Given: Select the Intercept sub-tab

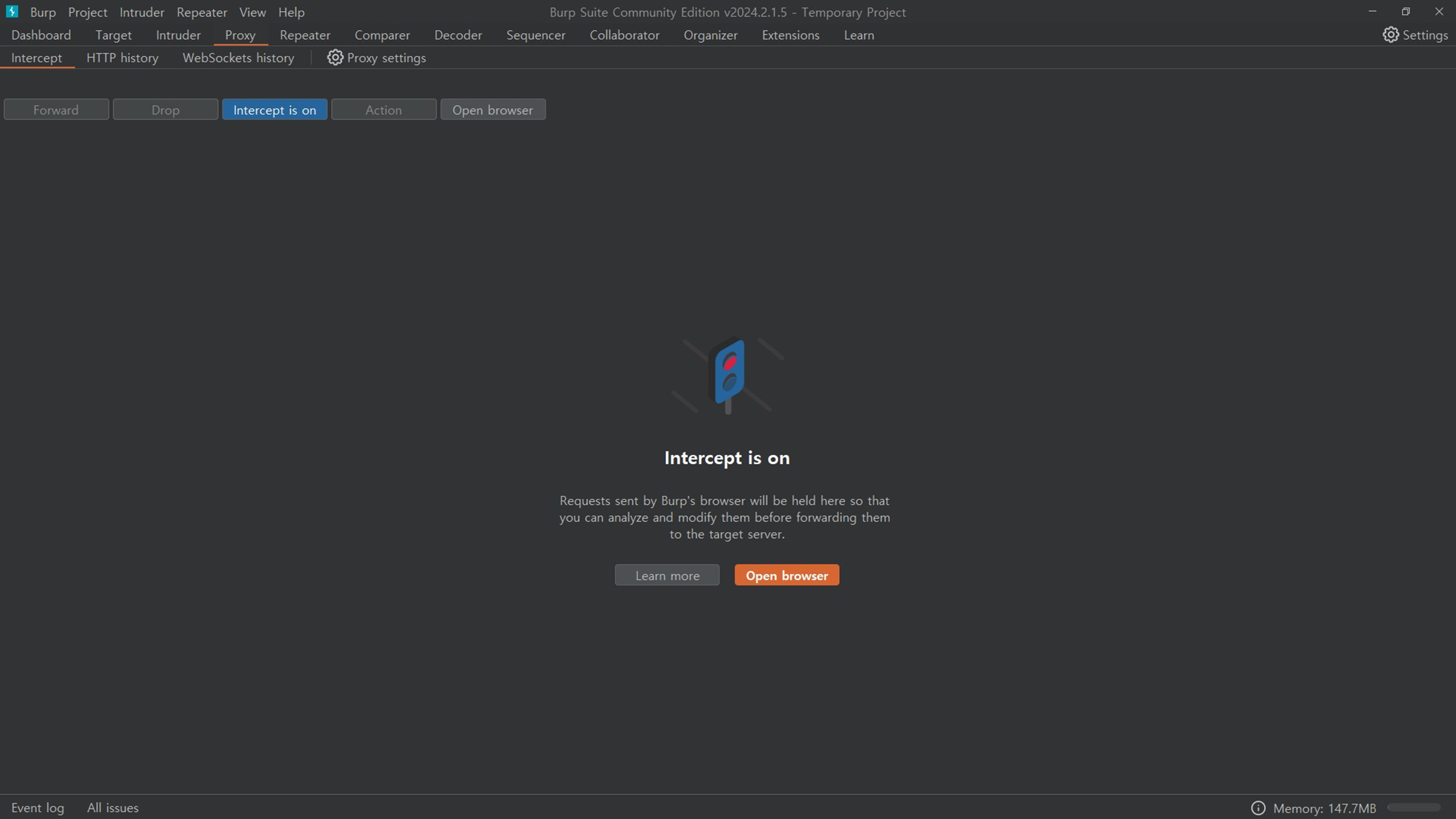Looking at the screenshot, I should tap(37, 58).
